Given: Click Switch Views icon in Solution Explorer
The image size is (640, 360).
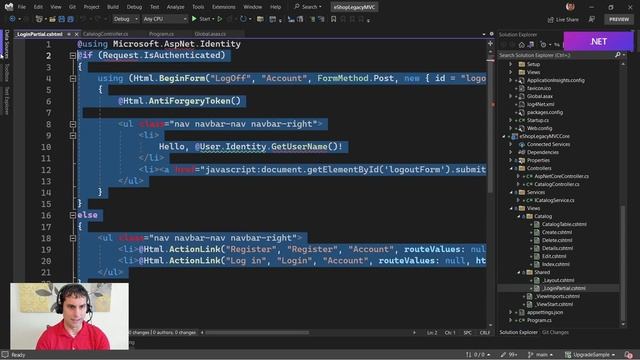Looking at the screenshot, I should click(x=531, y=44).
